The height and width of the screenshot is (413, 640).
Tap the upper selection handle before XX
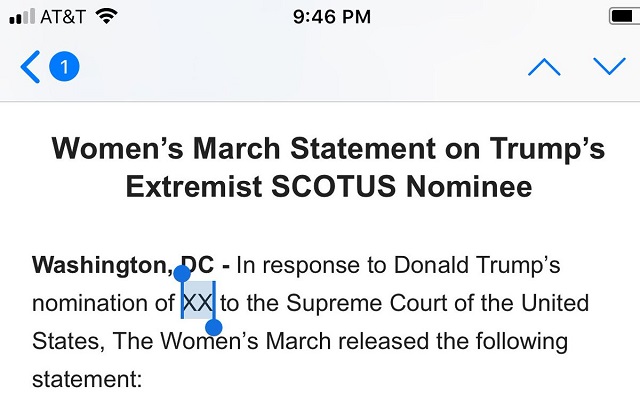point(182,273)
